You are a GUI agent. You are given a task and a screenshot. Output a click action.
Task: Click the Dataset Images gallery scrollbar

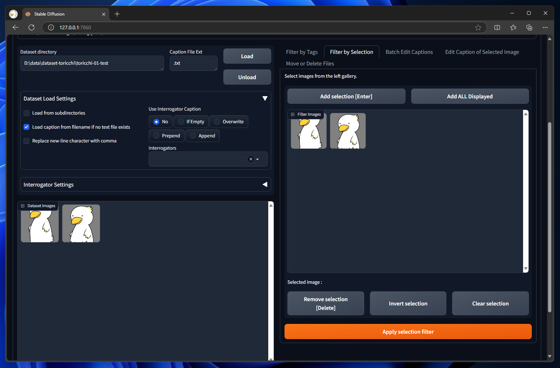coord(271,281)
